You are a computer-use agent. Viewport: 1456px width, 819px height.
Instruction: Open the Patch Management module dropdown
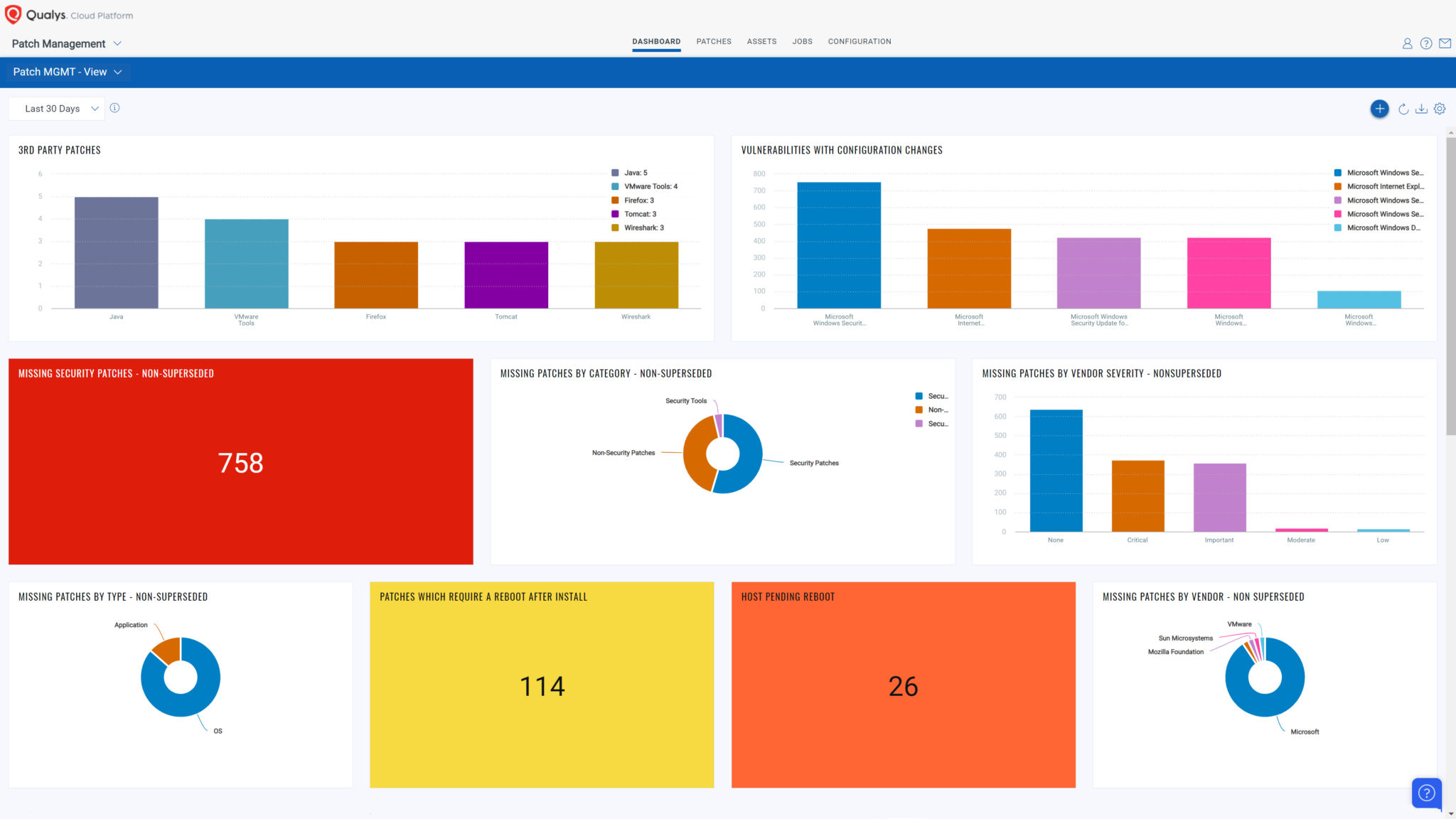(65, 43)
